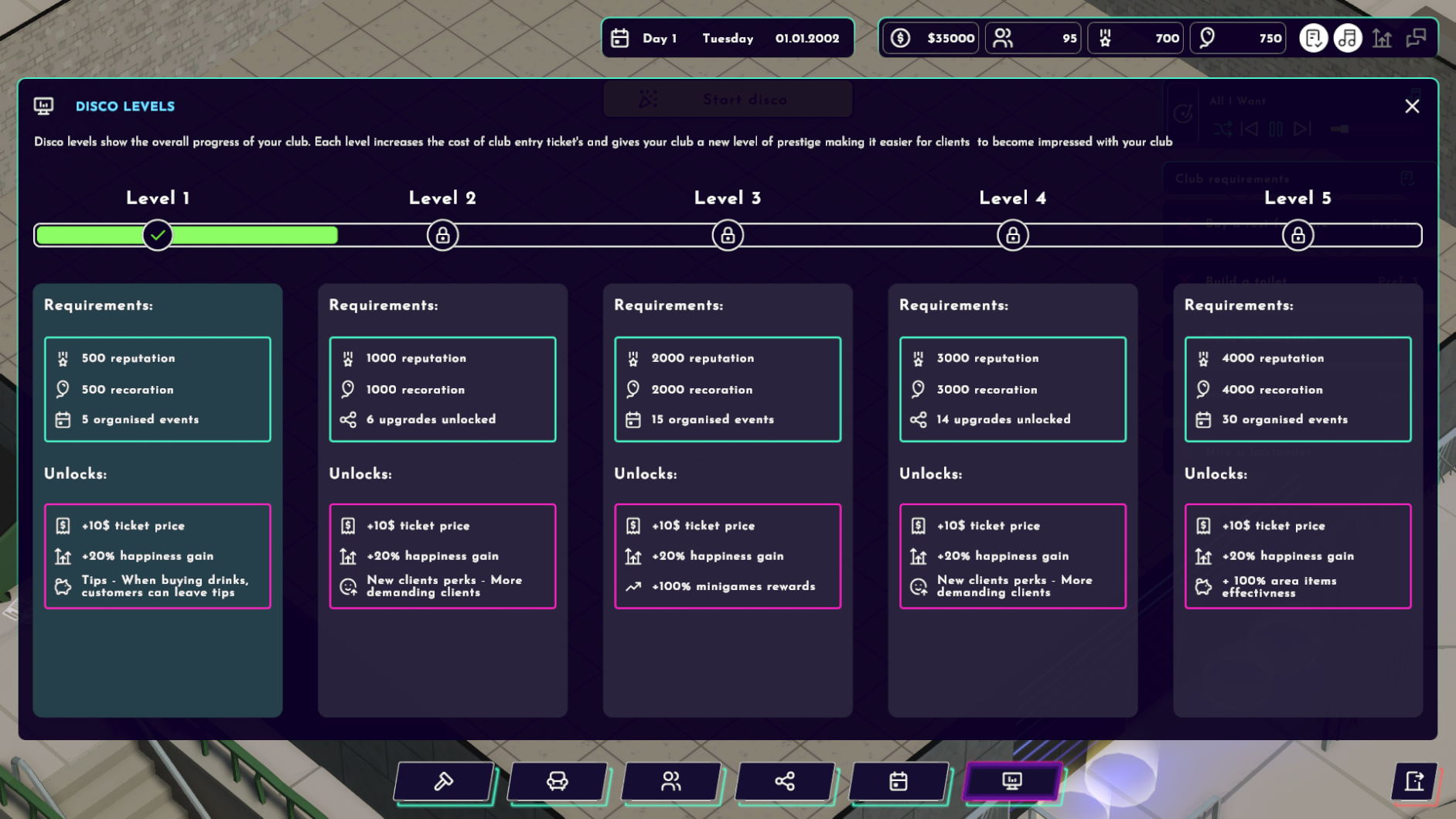The width and height of the screenshot is (1456, 819).
Task: Click the Level 2 lock marker
Action: 442,235
